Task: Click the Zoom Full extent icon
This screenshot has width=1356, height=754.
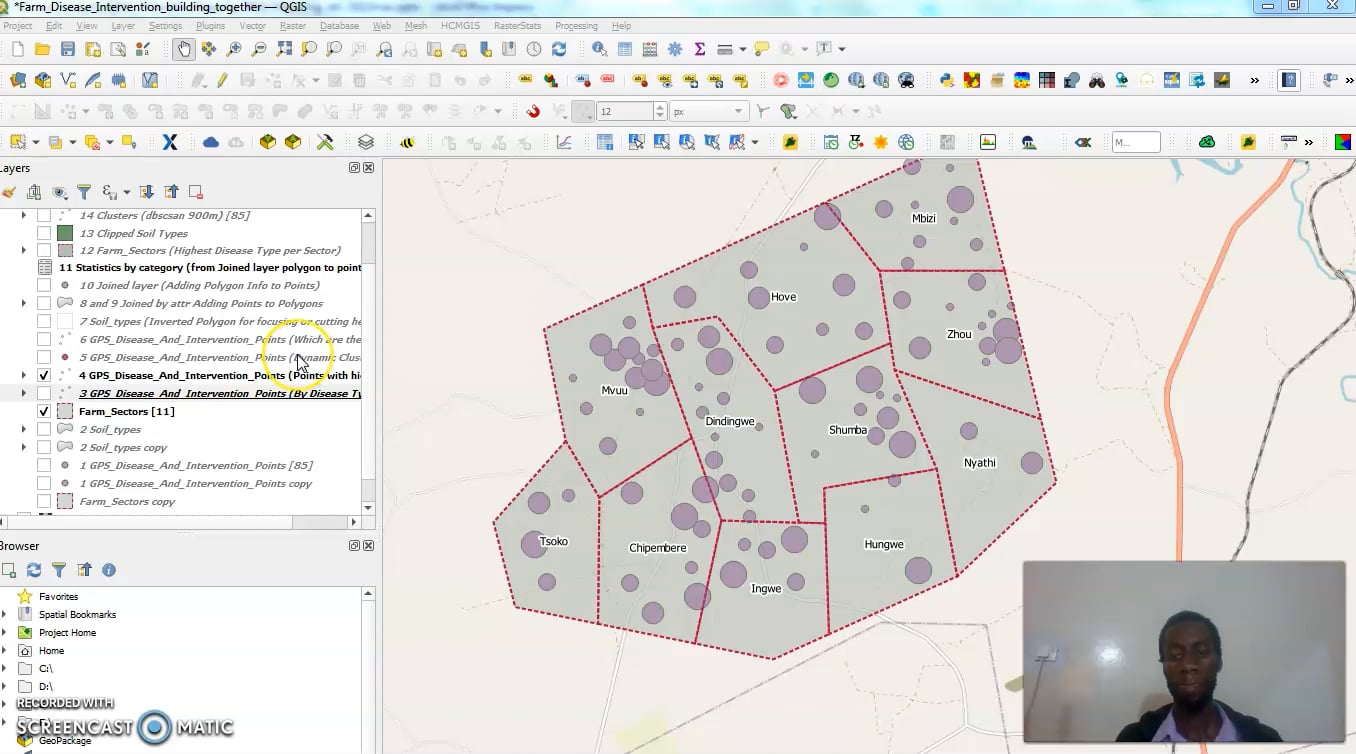Action: click(x=284, y=49)
